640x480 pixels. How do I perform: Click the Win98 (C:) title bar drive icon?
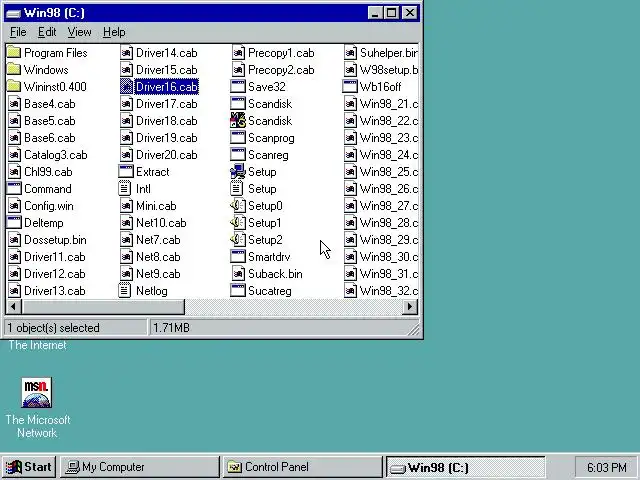click(x=13, y=13)
